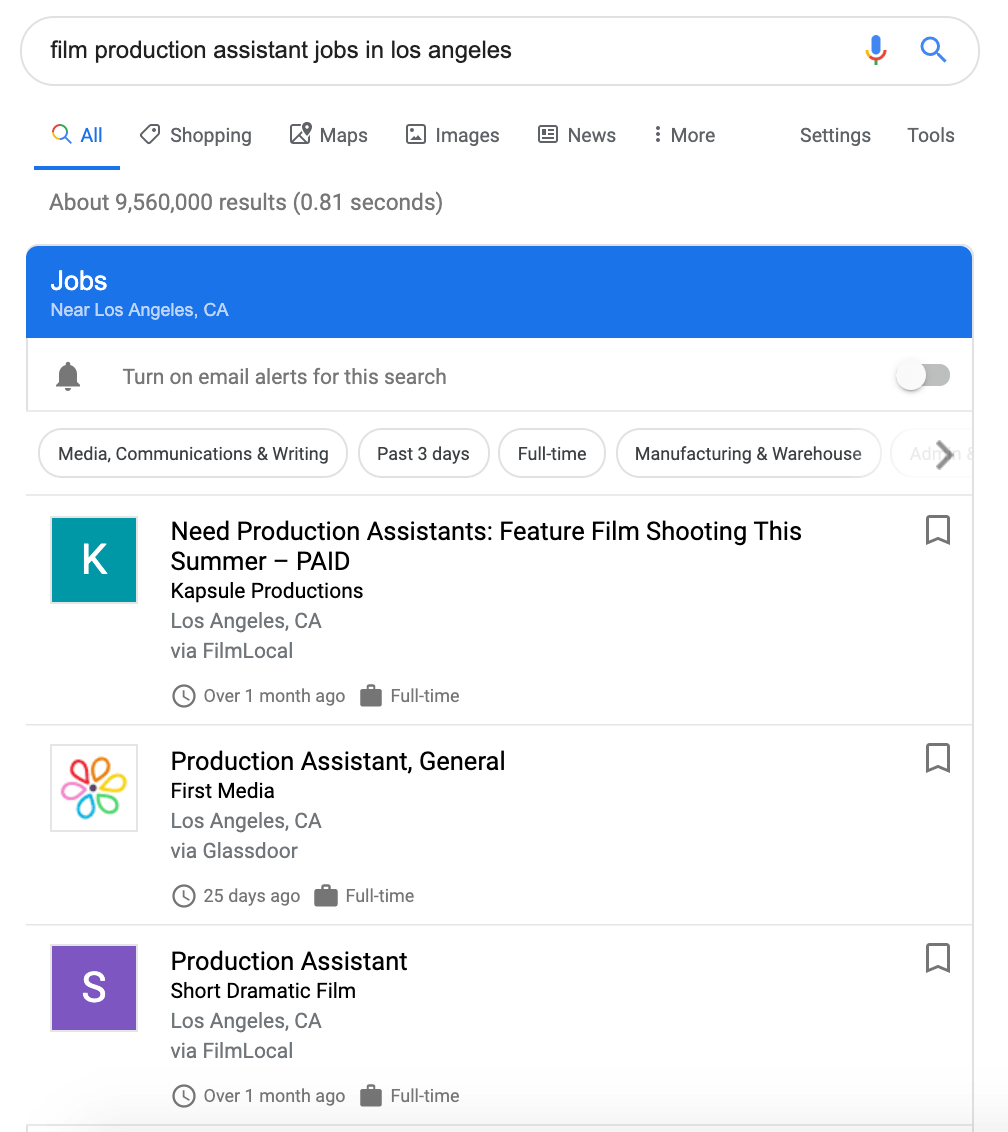This screenshot has height=1132, width=1008.
Task: Click 'via Glassdoor' text
Action: click(234, 850)
